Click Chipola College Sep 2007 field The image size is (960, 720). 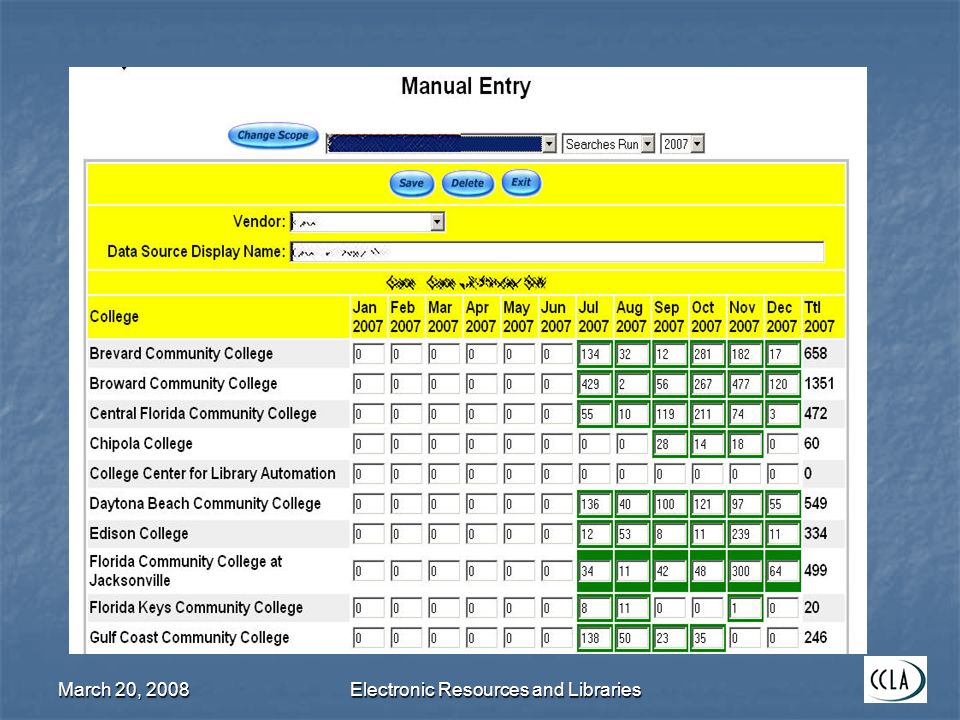pos(670,444)
